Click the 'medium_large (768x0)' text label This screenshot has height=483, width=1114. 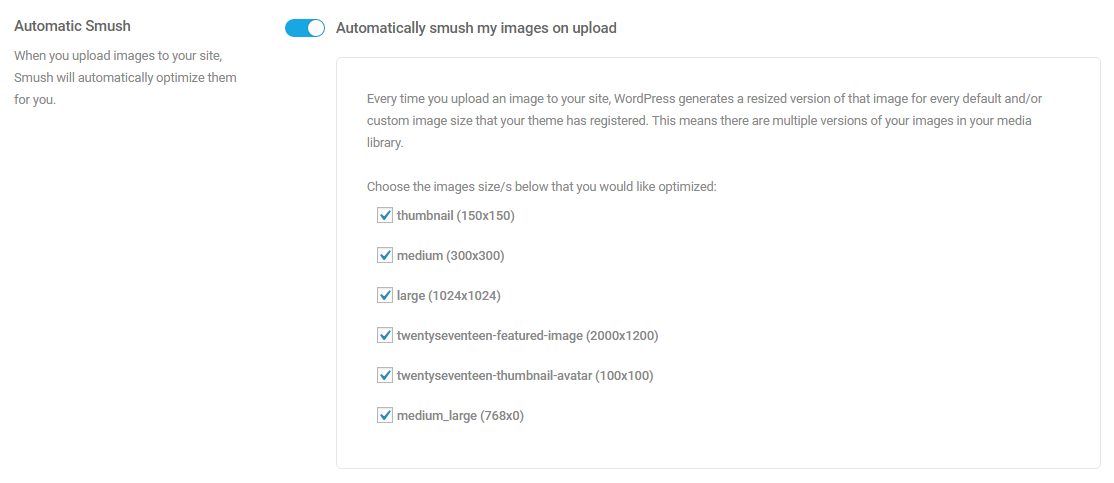459,415
